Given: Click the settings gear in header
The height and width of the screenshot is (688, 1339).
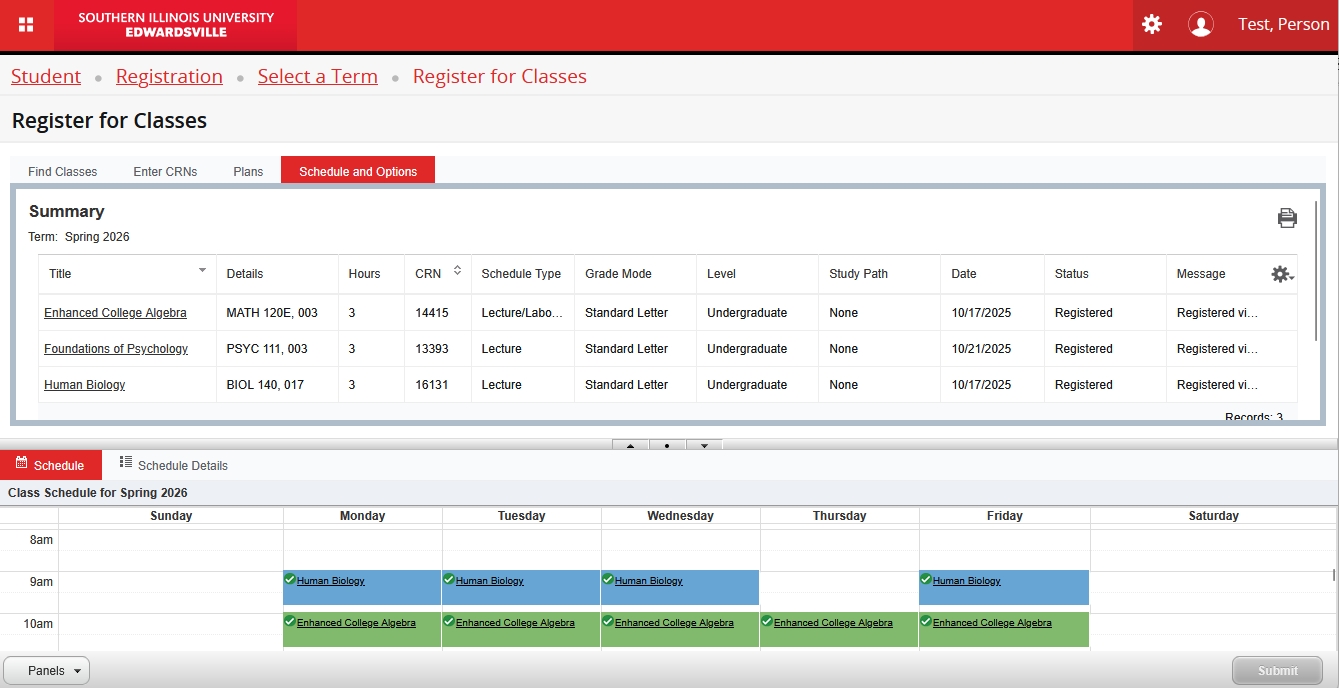Looking at the screenshot, I should (x=1152, y=24).
